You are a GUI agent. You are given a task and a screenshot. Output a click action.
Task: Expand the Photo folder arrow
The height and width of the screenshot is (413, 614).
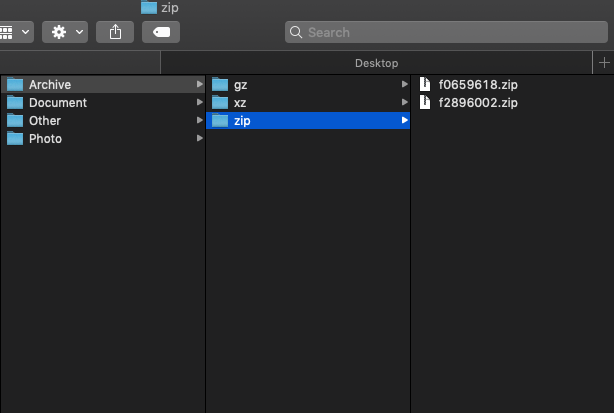[200, 138]
